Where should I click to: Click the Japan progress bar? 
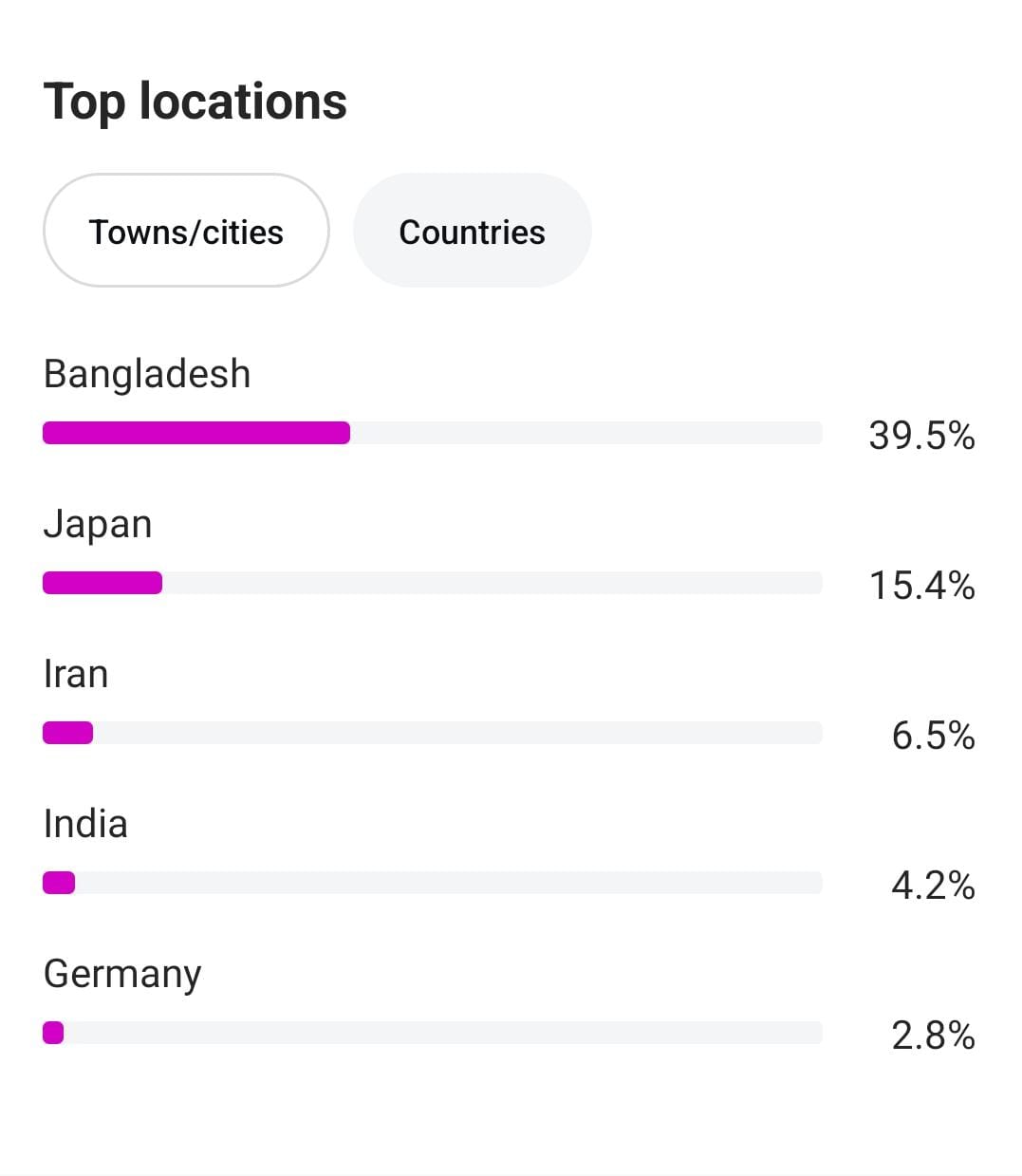[433, 583]
